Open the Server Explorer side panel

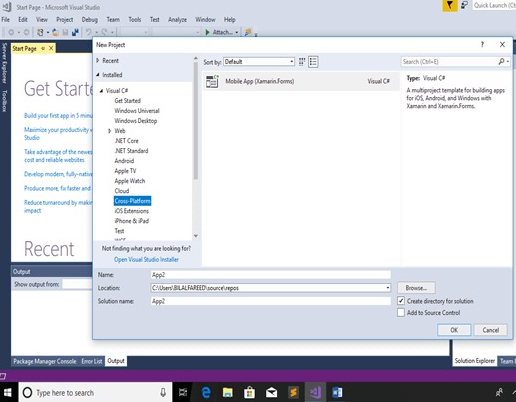coord(4,63)
